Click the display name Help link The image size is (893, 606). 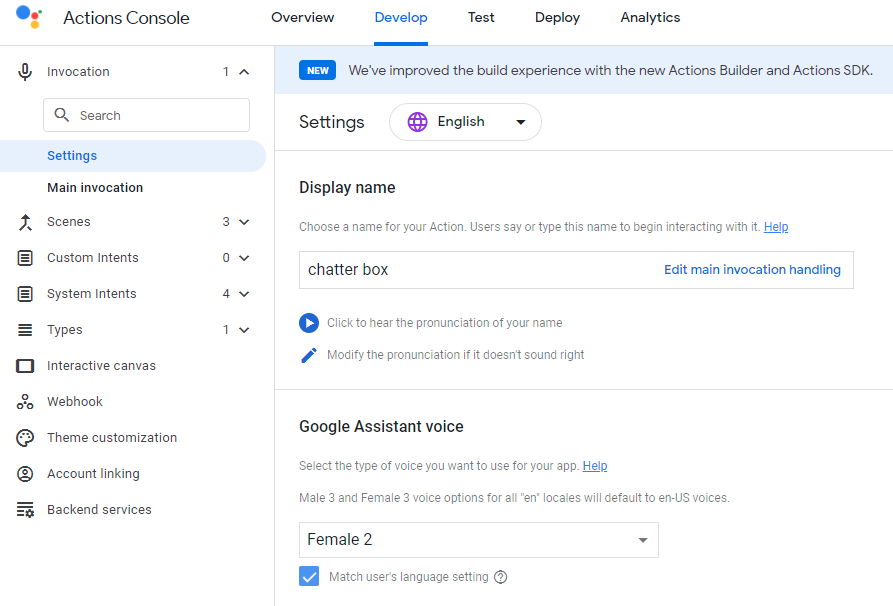pos(776,226)
